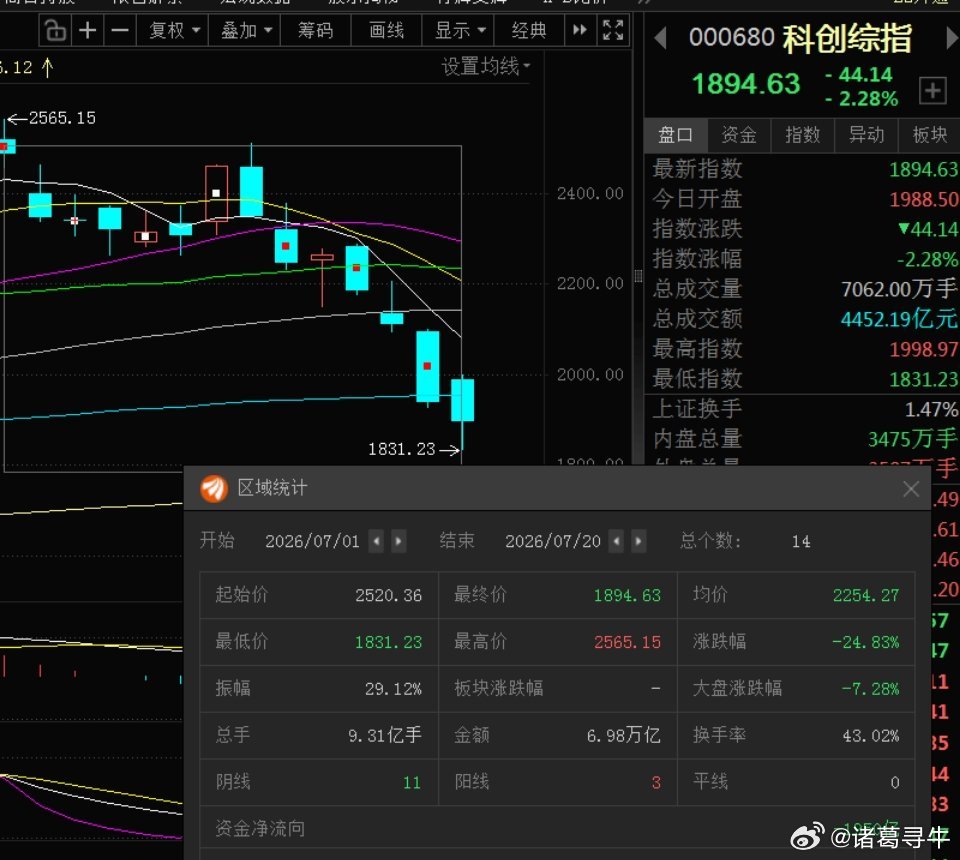This screenshot has height=860, width=960.
Task: Click 资金净流向 row label
Action: (x=260, y=828)
